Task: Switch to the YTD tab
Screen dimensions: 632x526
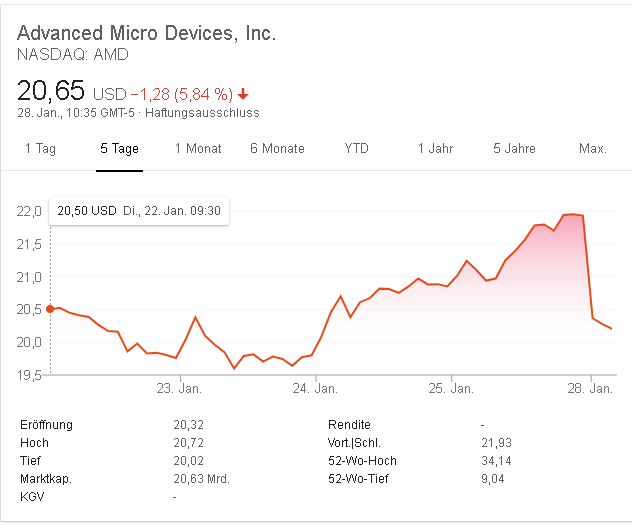Action: 356,148
